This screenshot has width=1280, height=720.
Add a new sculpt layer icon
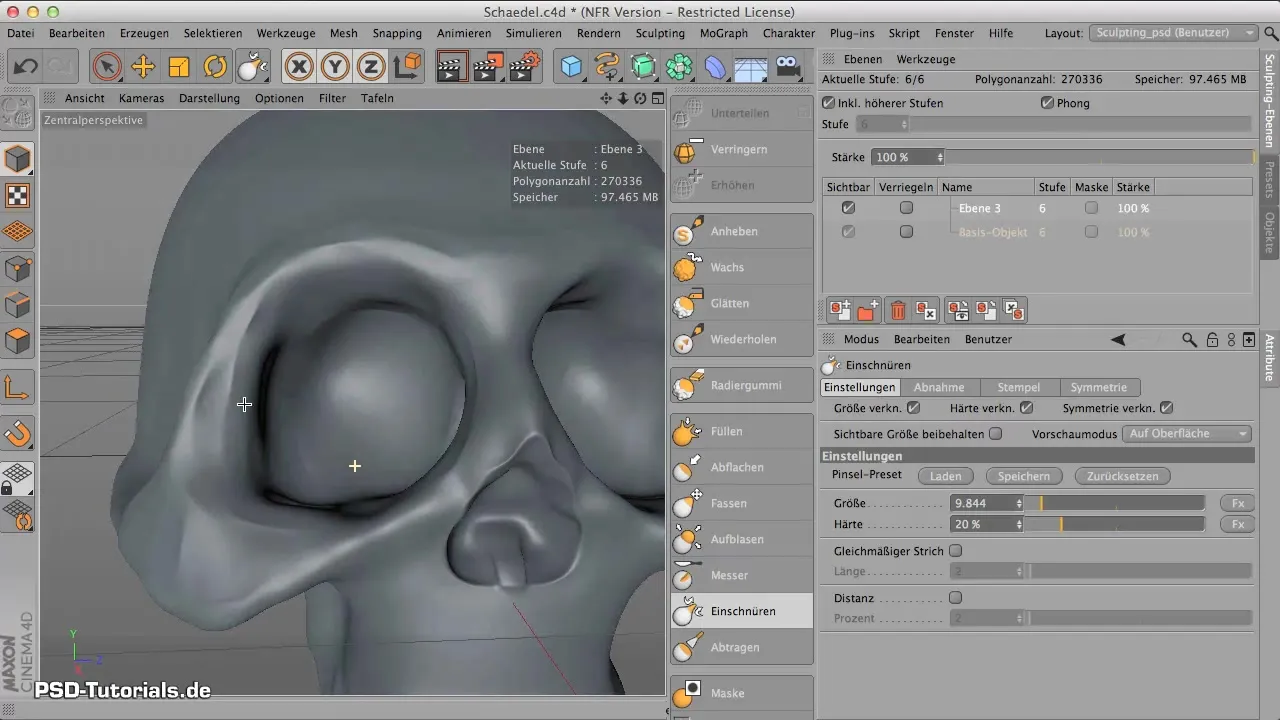(840, 311)
